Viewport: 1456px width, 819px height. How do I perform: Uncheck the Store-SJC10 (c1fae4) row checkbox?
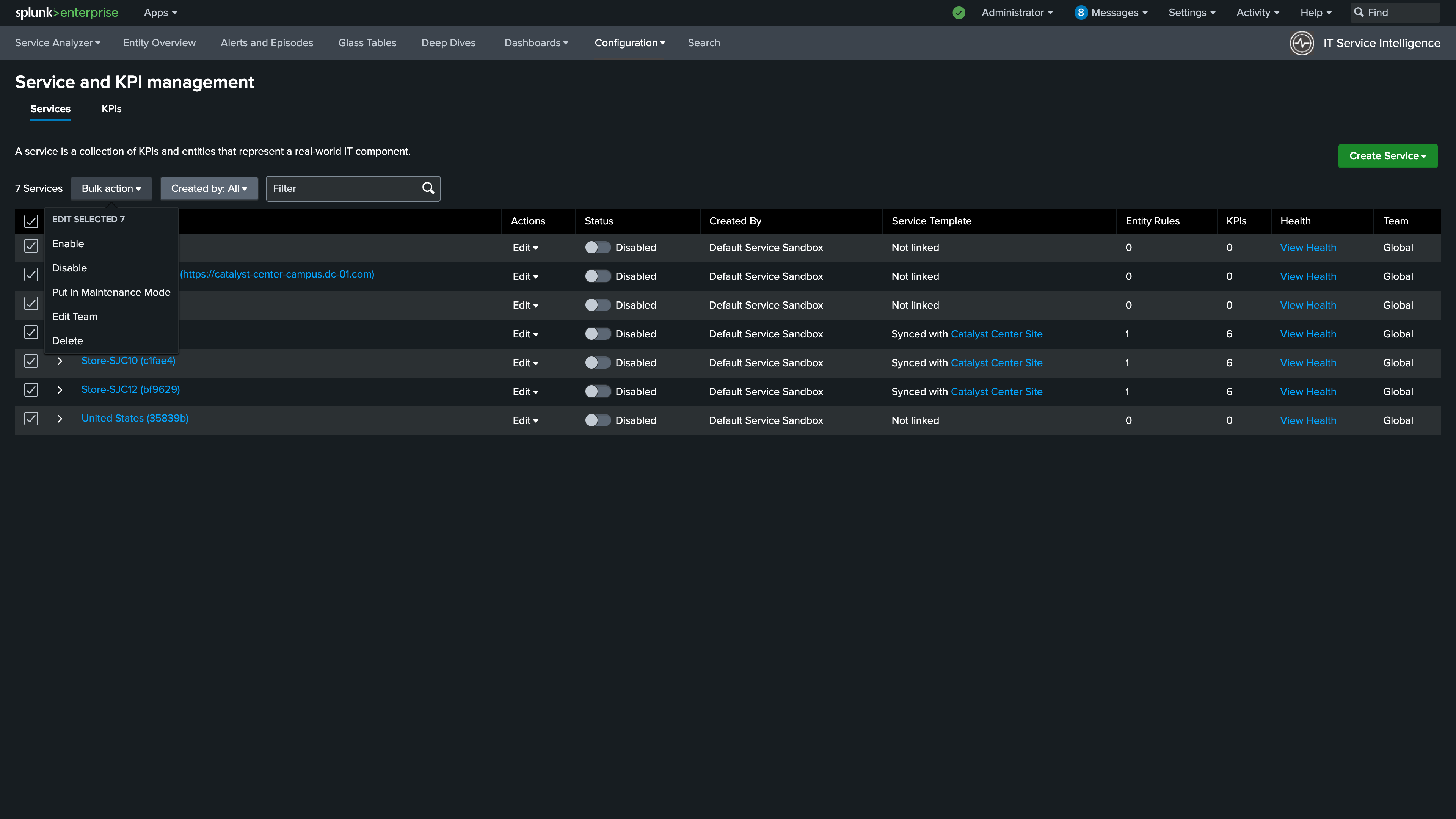click(31, 361)
